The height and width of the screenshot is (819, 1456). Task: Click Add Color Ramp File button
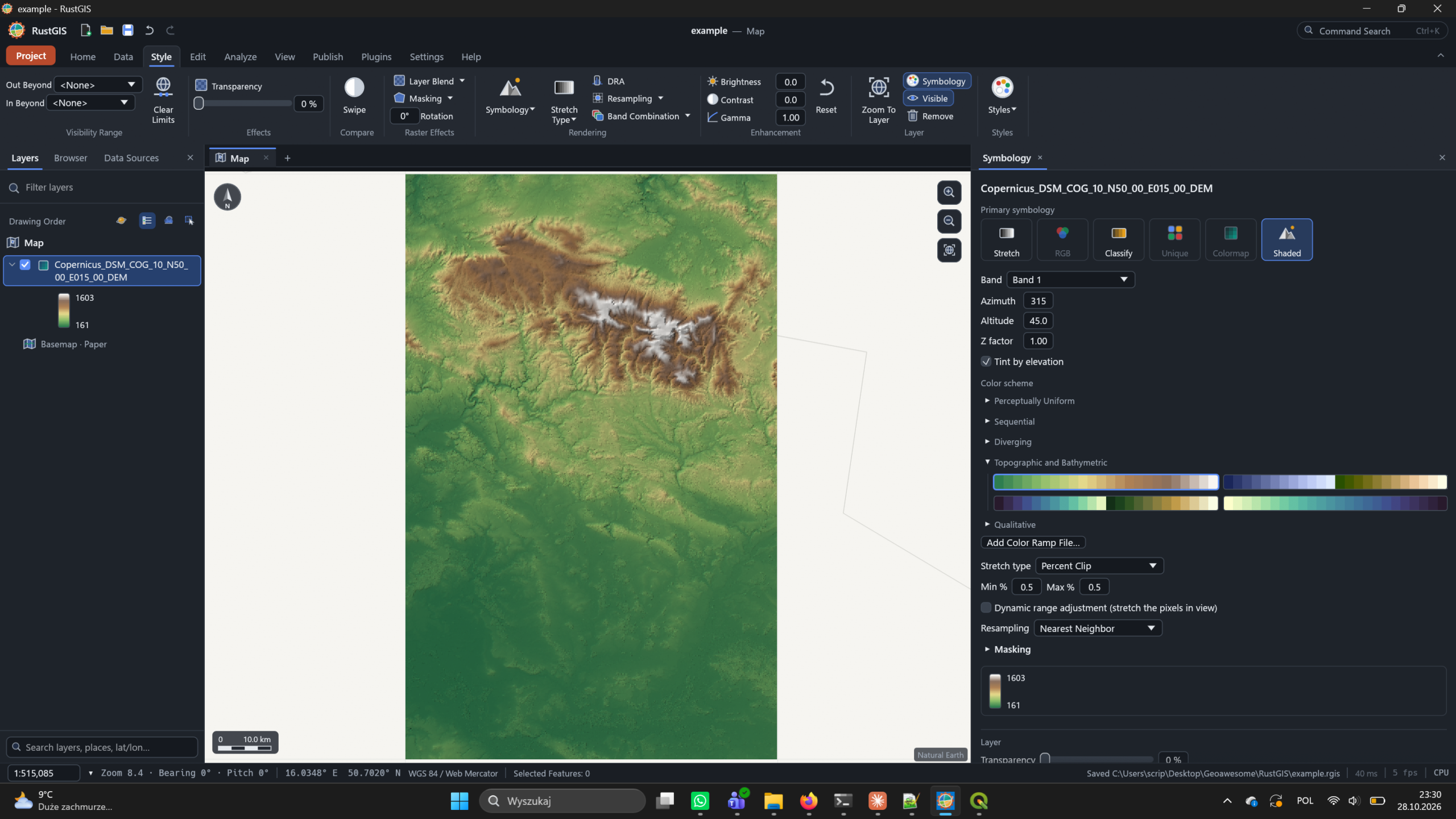tap(1033, 543)
